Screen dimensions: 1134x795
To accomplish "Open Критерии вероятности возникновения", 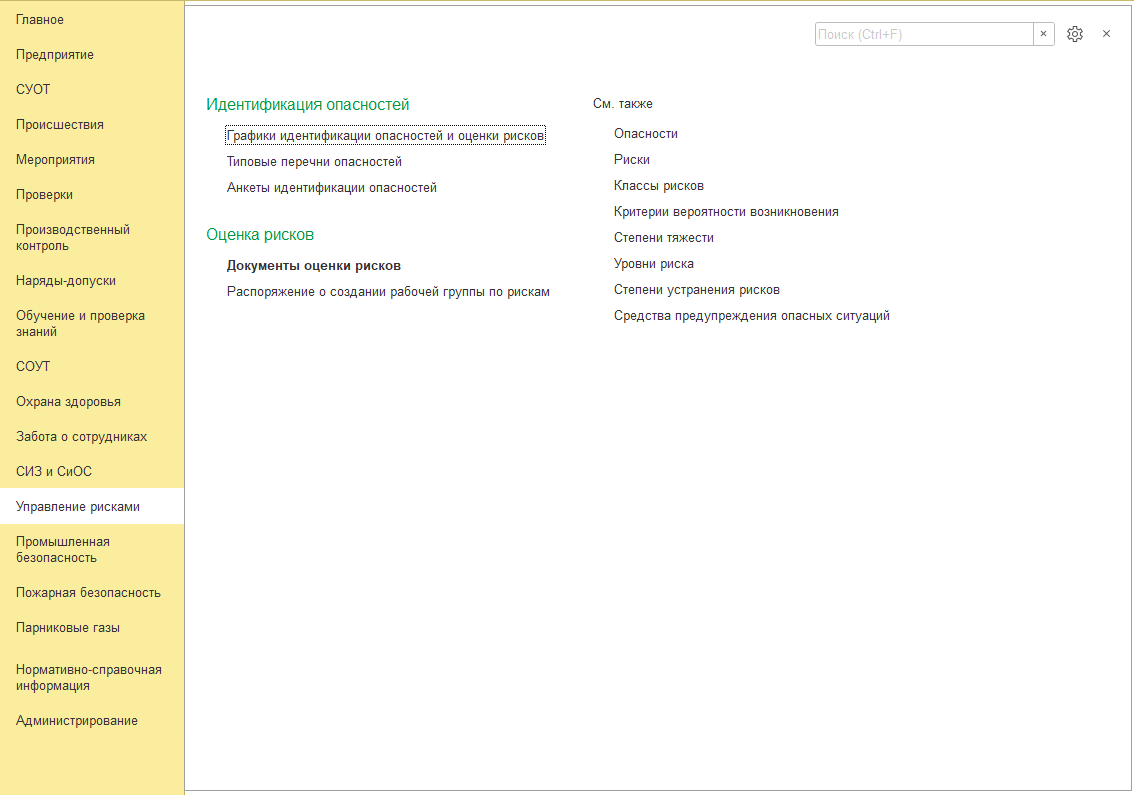I will tap(726, 212).
